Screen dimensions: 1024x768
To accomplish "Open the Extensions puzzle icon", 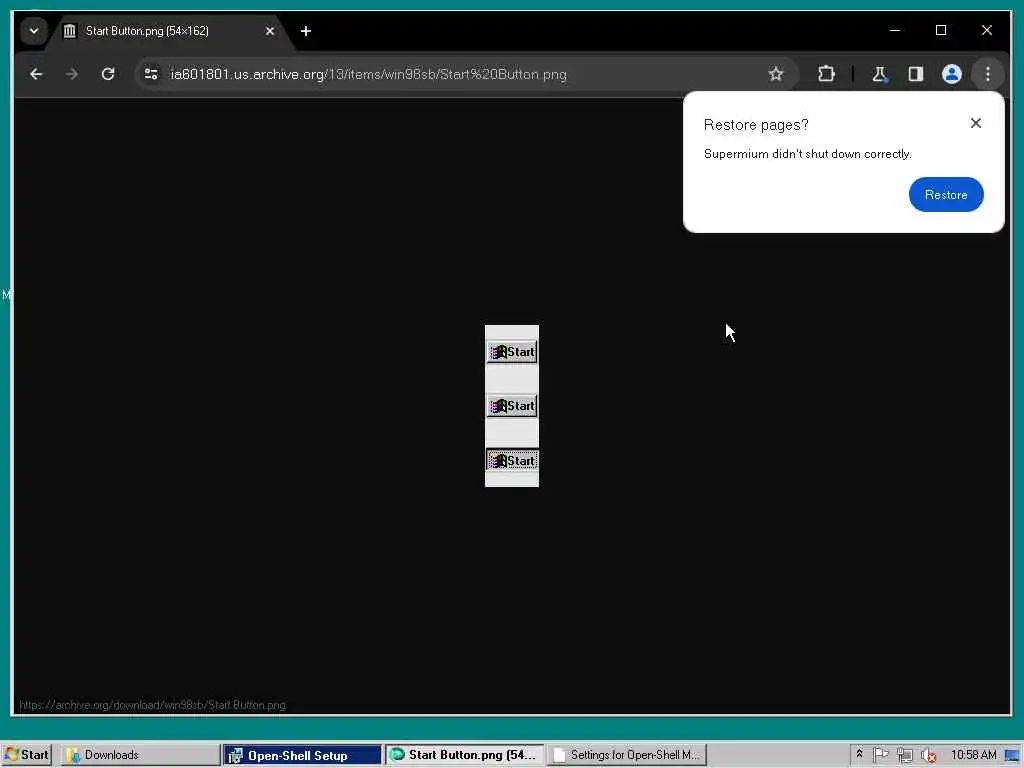I will 826,74.
